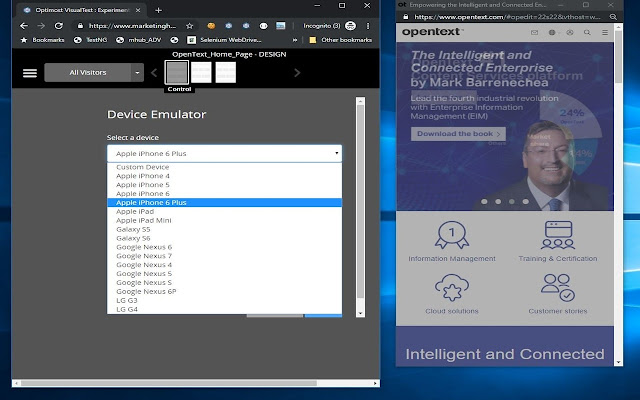Click the All Visitors segment button

[88, 73]
